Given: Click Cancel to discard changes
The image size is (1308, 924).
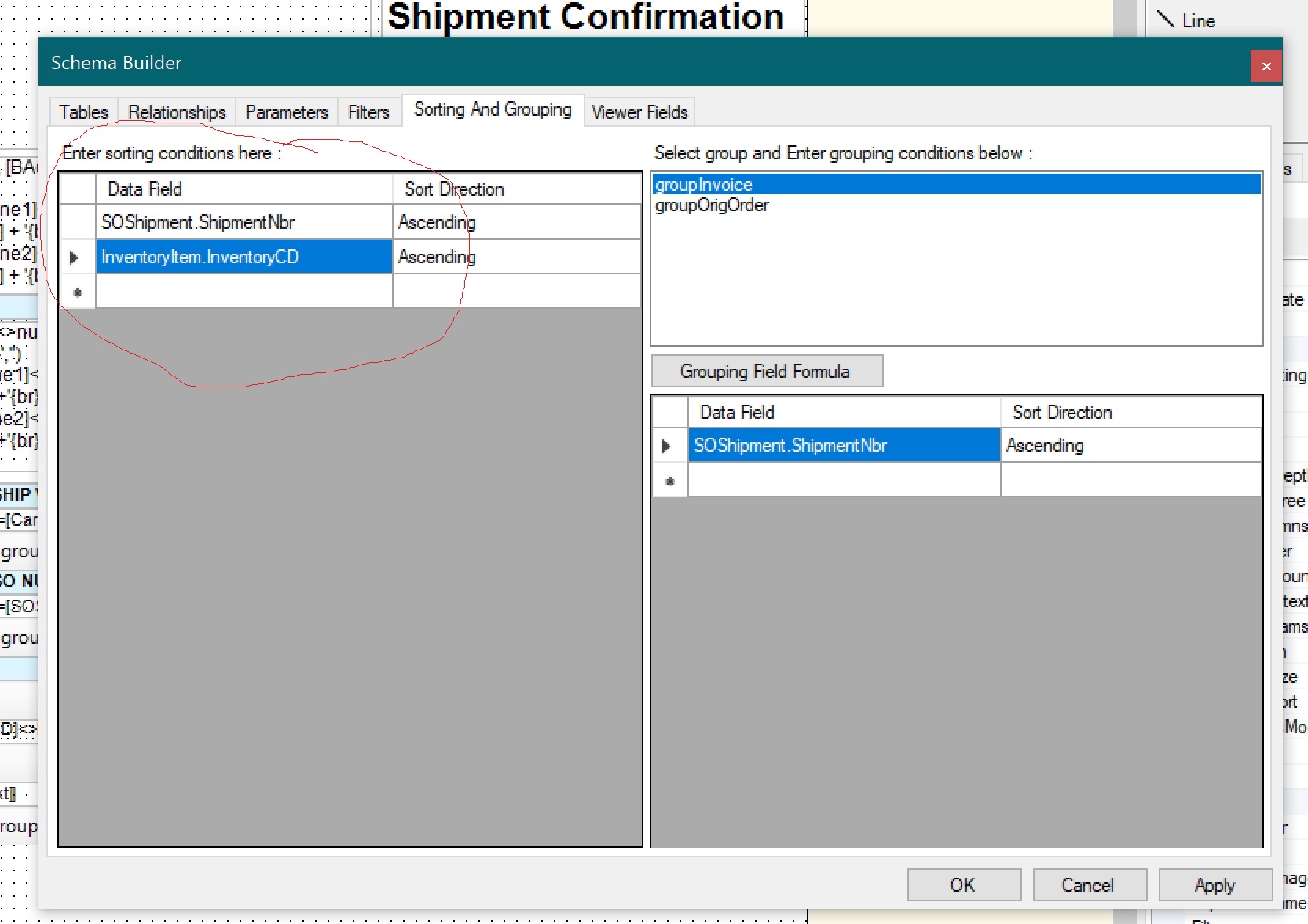Looking at the screenshot, I should click(1089, 885).
